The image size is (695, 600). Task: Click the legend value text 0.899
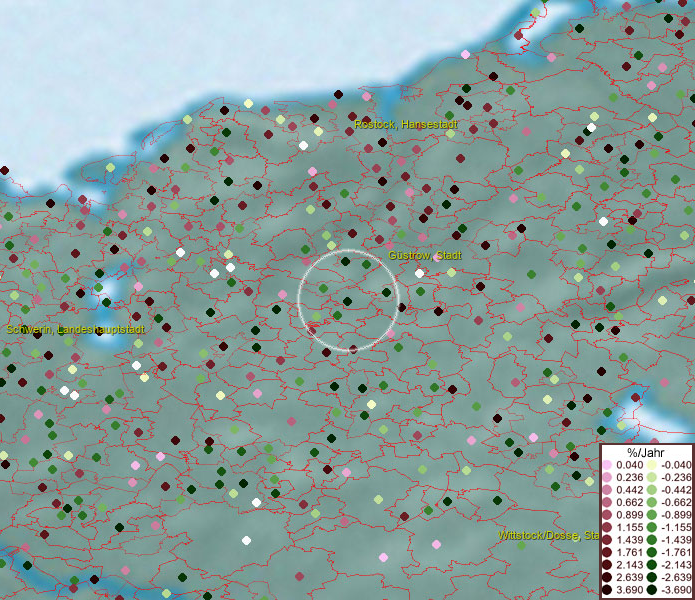[629, 515]
